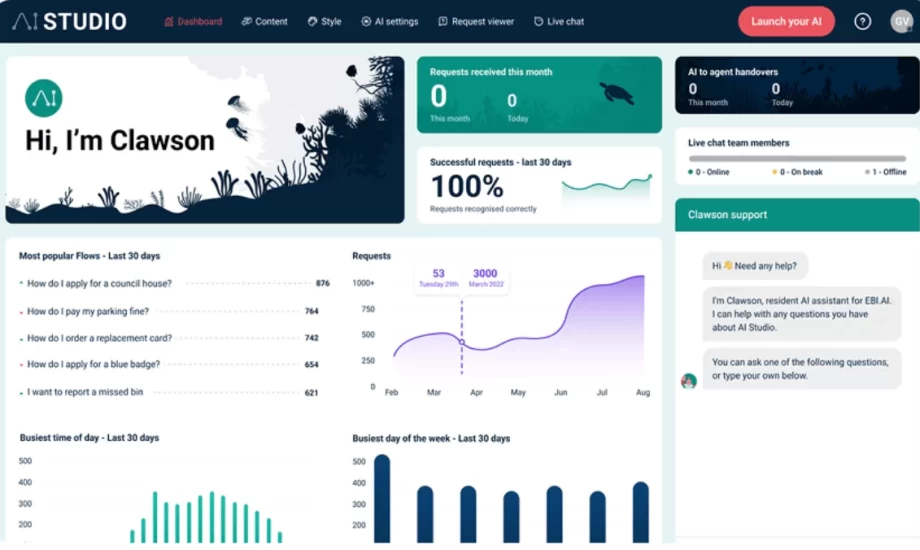Click the Clawson chat avatar icon

pyautogui.click(x=689, y=381)
